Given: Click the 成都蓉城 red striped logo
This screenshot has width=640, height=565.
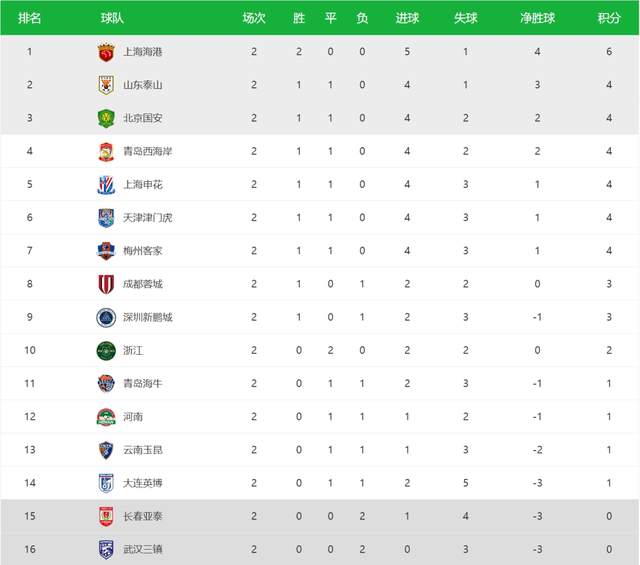Looking at the screenshot, I should pyautogui.click(x=106, y=284).
